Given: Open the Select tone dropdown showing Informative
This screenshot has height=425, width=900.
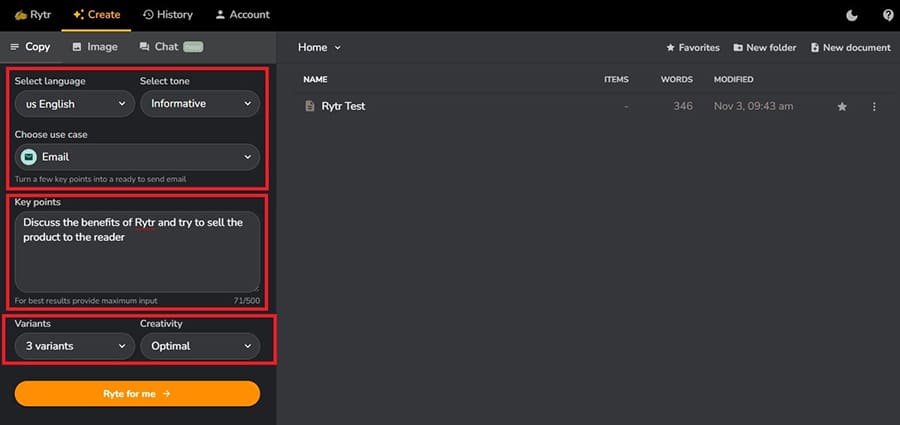Looking at the screenshot, I should pos(200,104).
